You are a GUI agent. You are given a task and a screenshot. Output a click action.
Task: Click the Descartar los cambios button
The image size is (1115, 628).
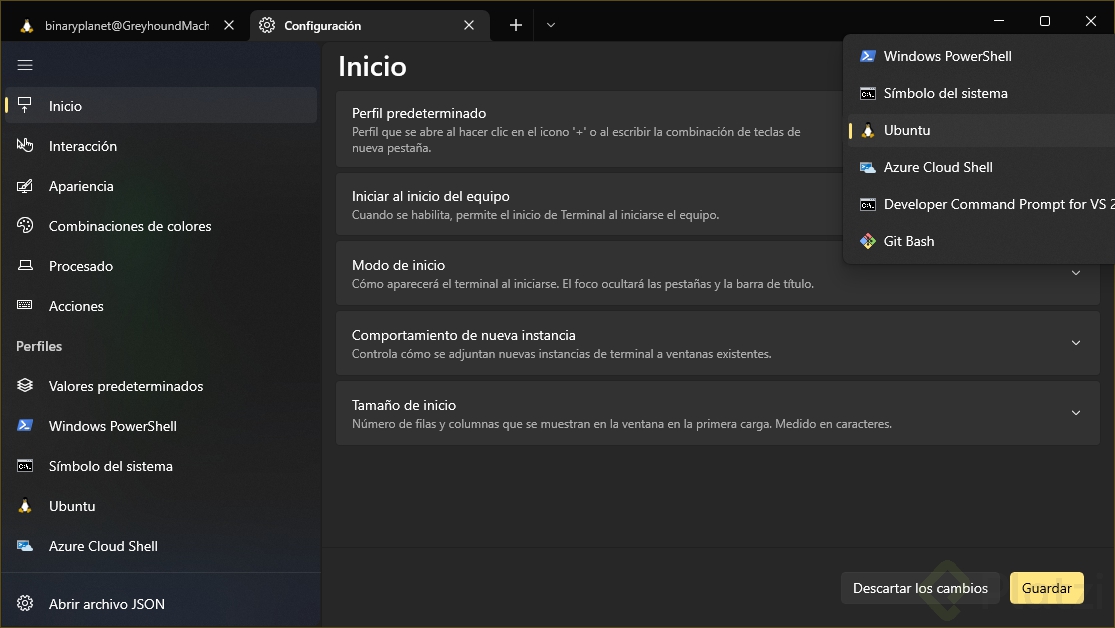tap(920, 588)
